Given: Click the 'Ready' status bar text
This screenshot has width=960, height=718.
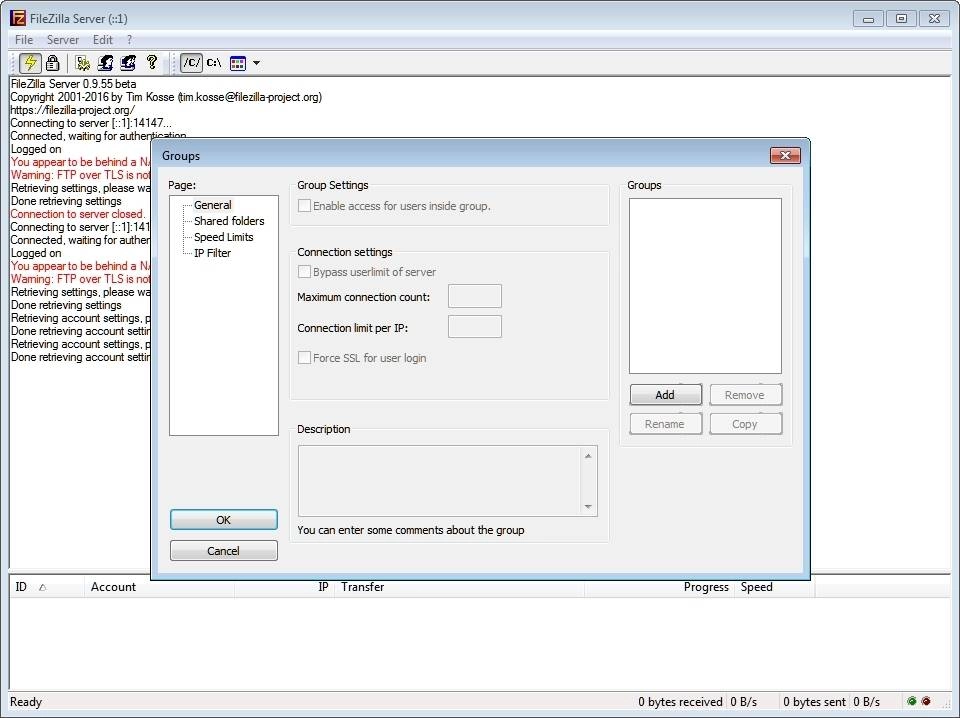Looking at the screenshot, I should (26, 701).
